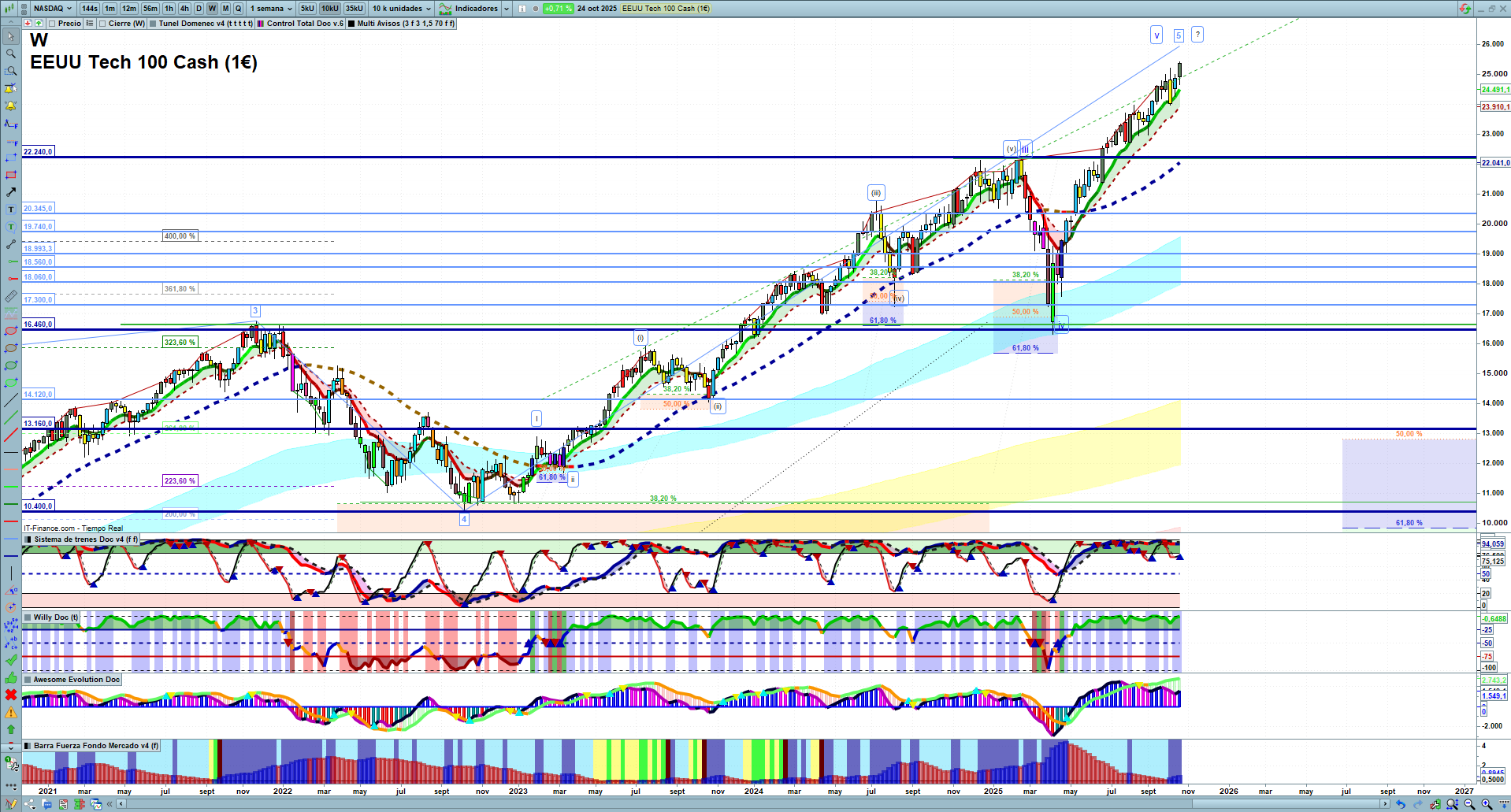Image resolution: width=1511 pixels, height=812 pixels.
Task: Select the area zoom tool
Action: [x=11, y=71]
